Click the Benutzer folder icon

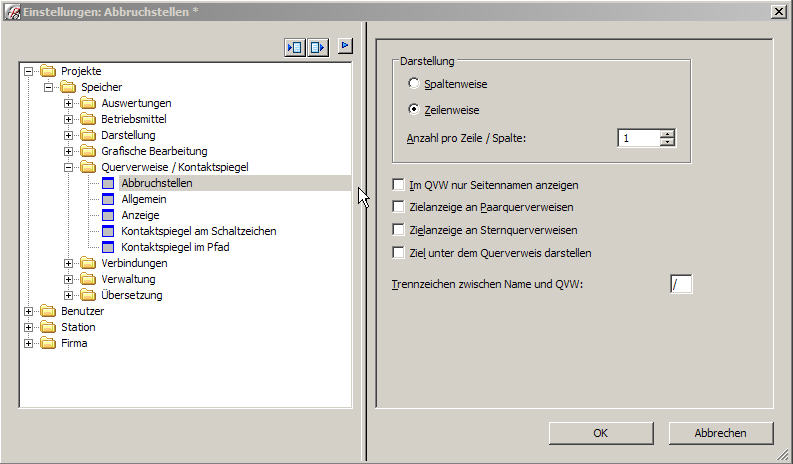(49, 311)
